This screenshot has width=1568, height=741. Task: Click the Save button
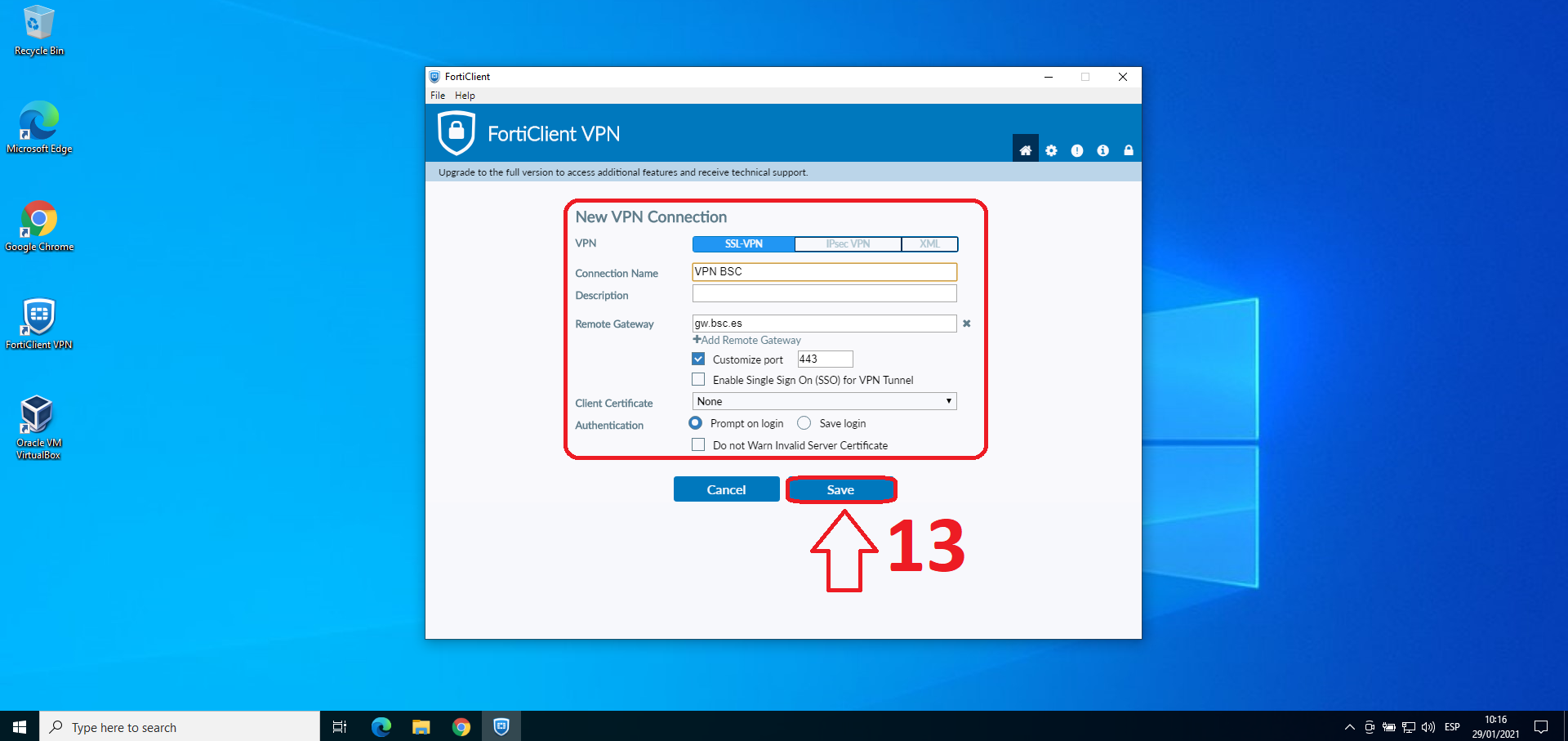pos(840,489)
